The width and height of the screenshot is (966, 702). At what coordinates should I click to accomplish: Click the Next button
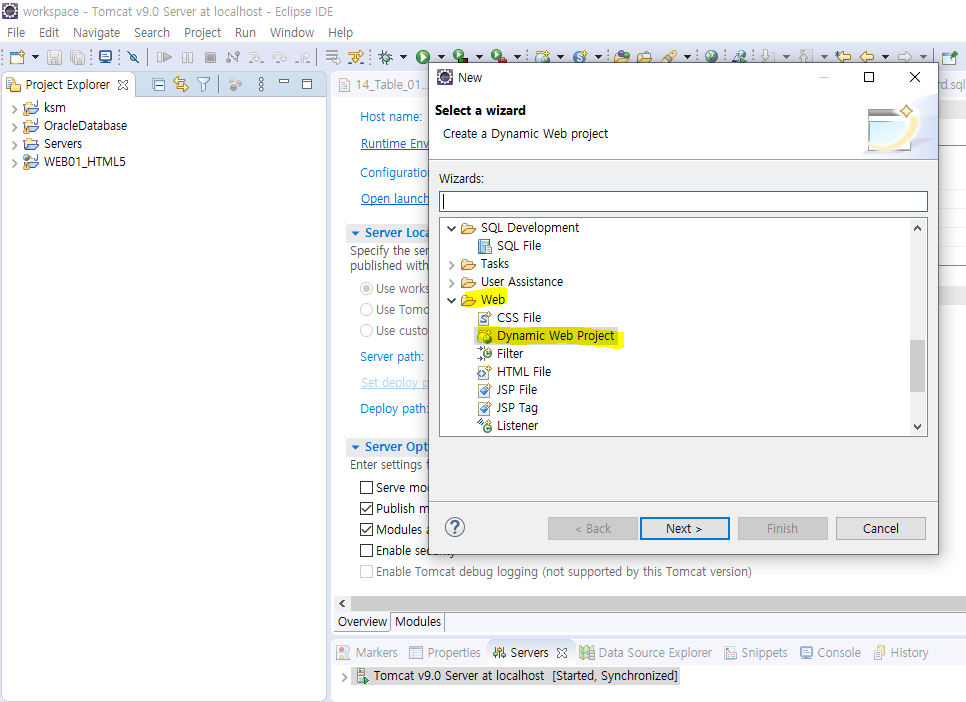pos(684,528)
